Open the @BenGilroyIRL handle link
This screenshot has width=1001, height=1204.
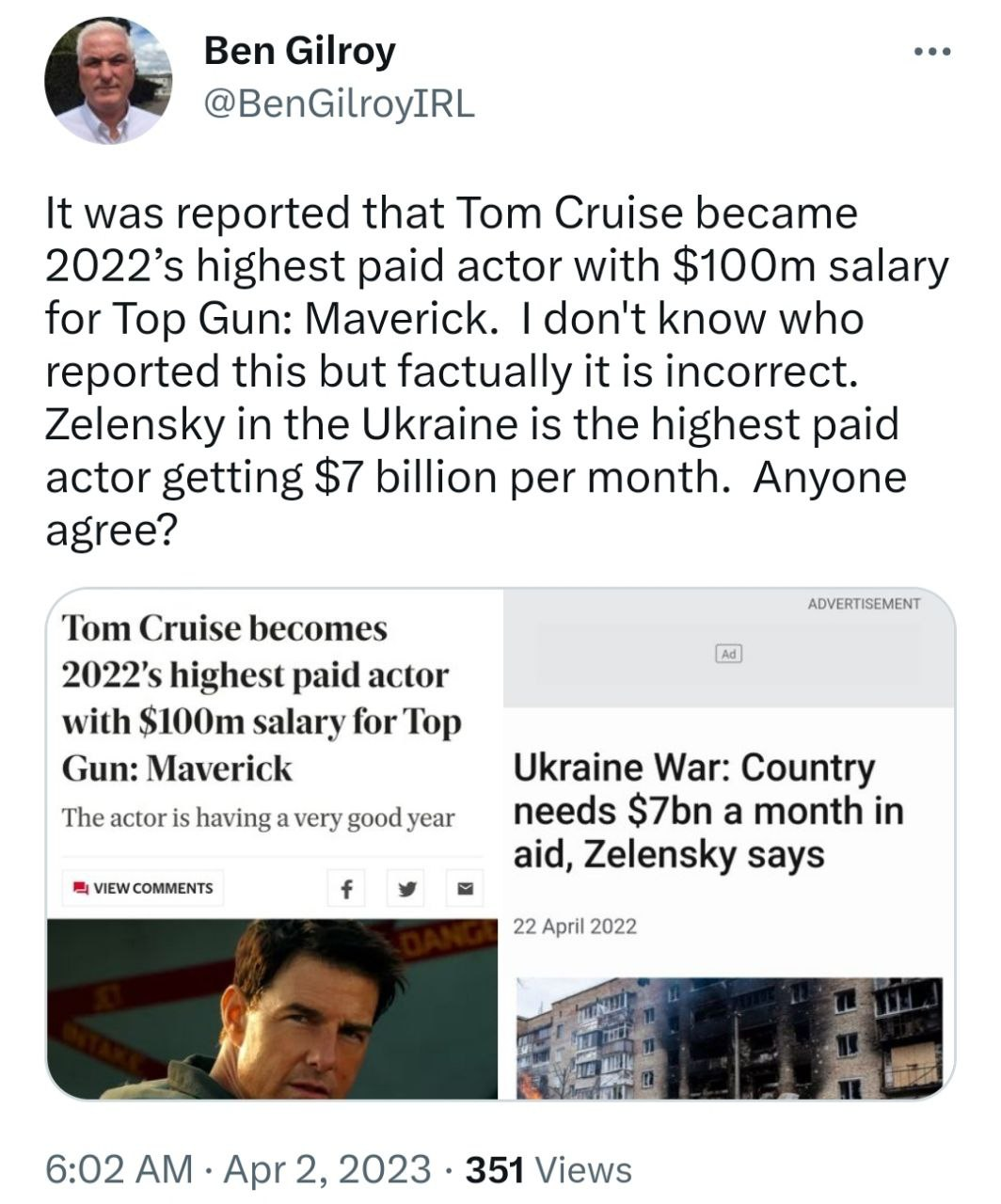[339, 104]
